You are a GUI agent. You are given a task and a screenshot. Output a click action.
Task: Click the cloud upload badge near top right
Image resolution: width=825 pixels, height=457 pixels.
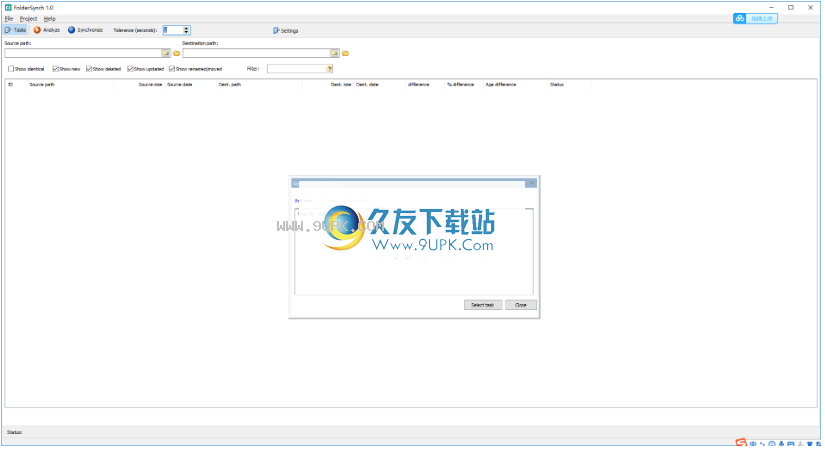(755, 18)
